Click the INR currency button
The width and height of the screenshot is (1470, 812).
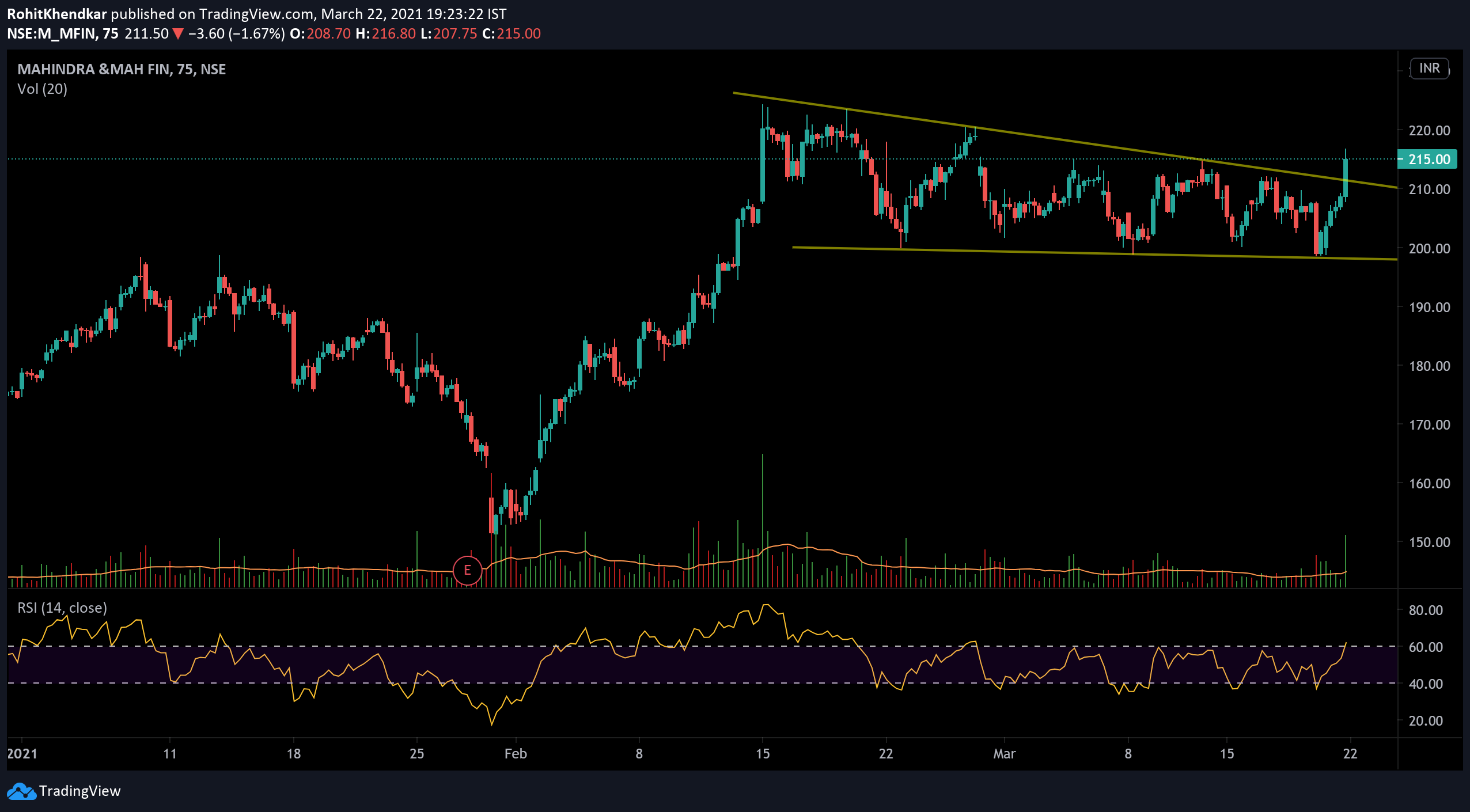1429,69
